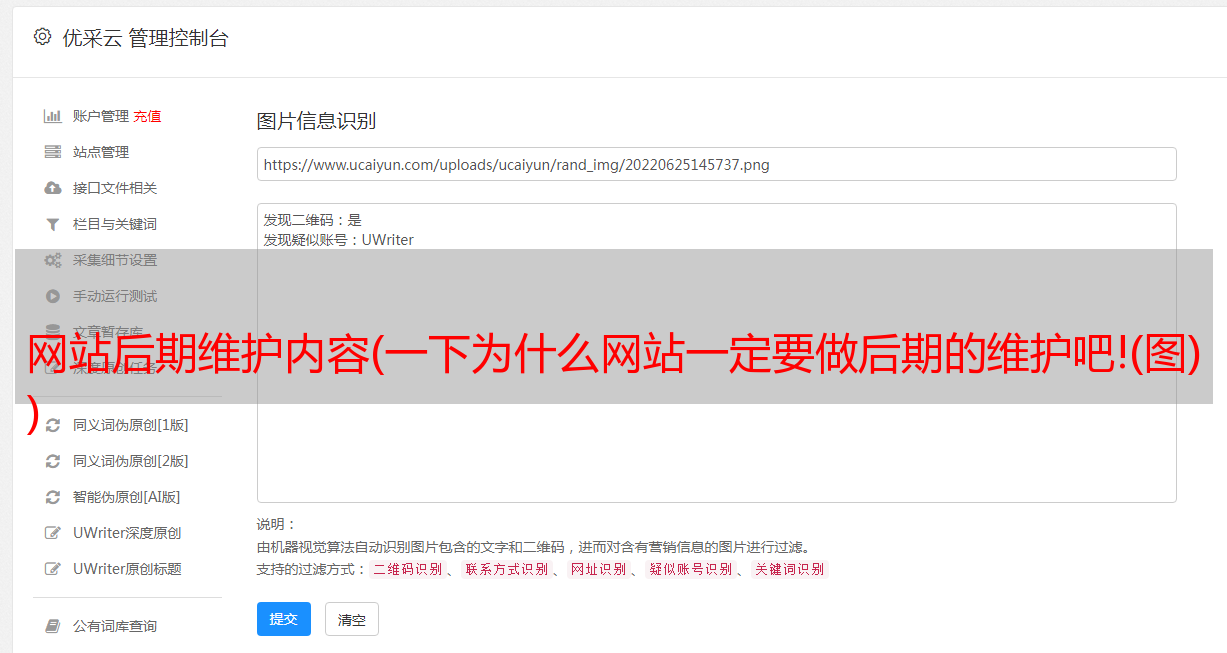This screenshot has width=1227, height=653.
Task: Click the server icon beside 站点管理
Action: pyautogui.click(x=53, y=152)
